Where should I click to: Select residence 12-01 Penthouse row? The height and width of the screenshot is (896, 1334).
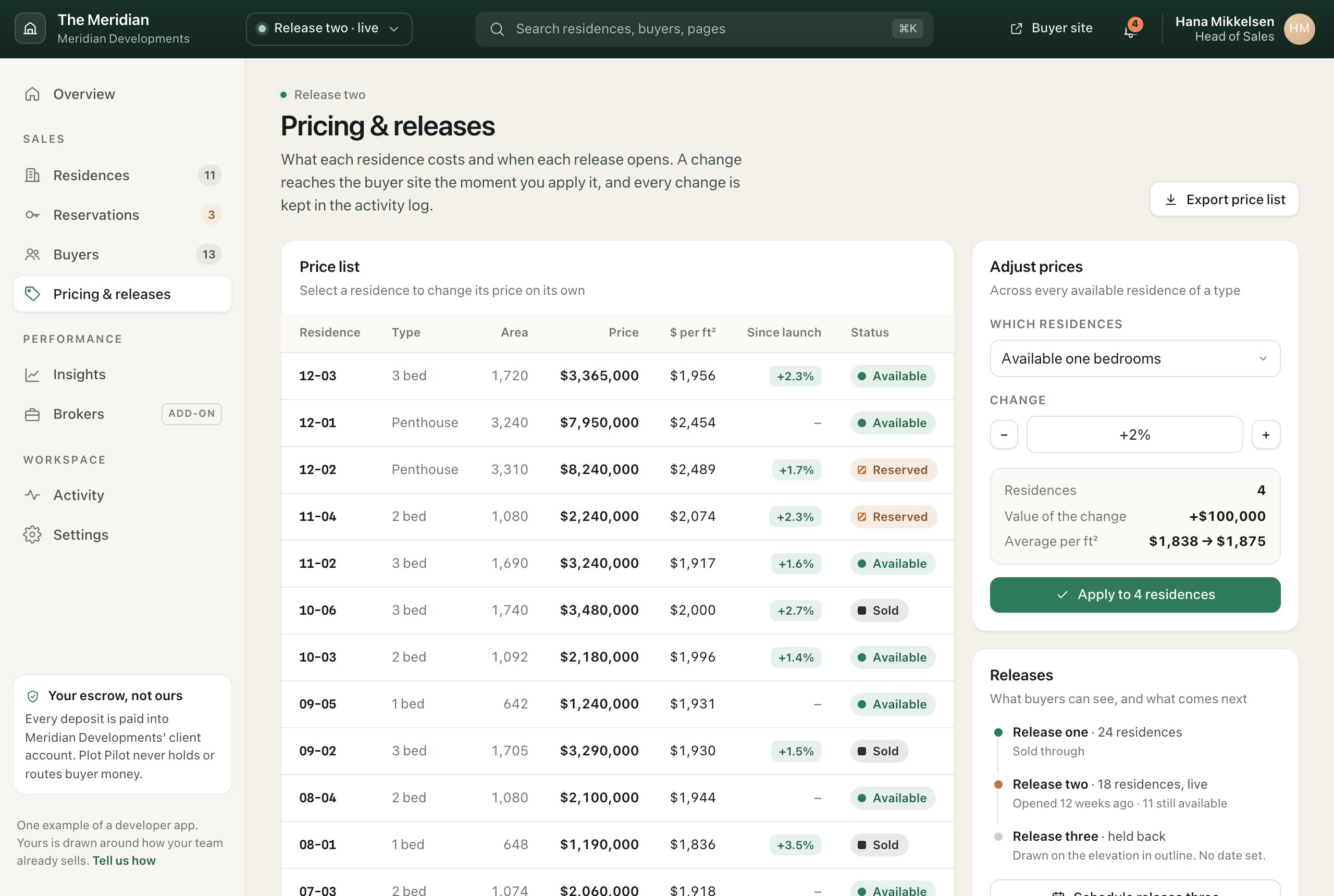pyautogui.click(x=617, y=423)
